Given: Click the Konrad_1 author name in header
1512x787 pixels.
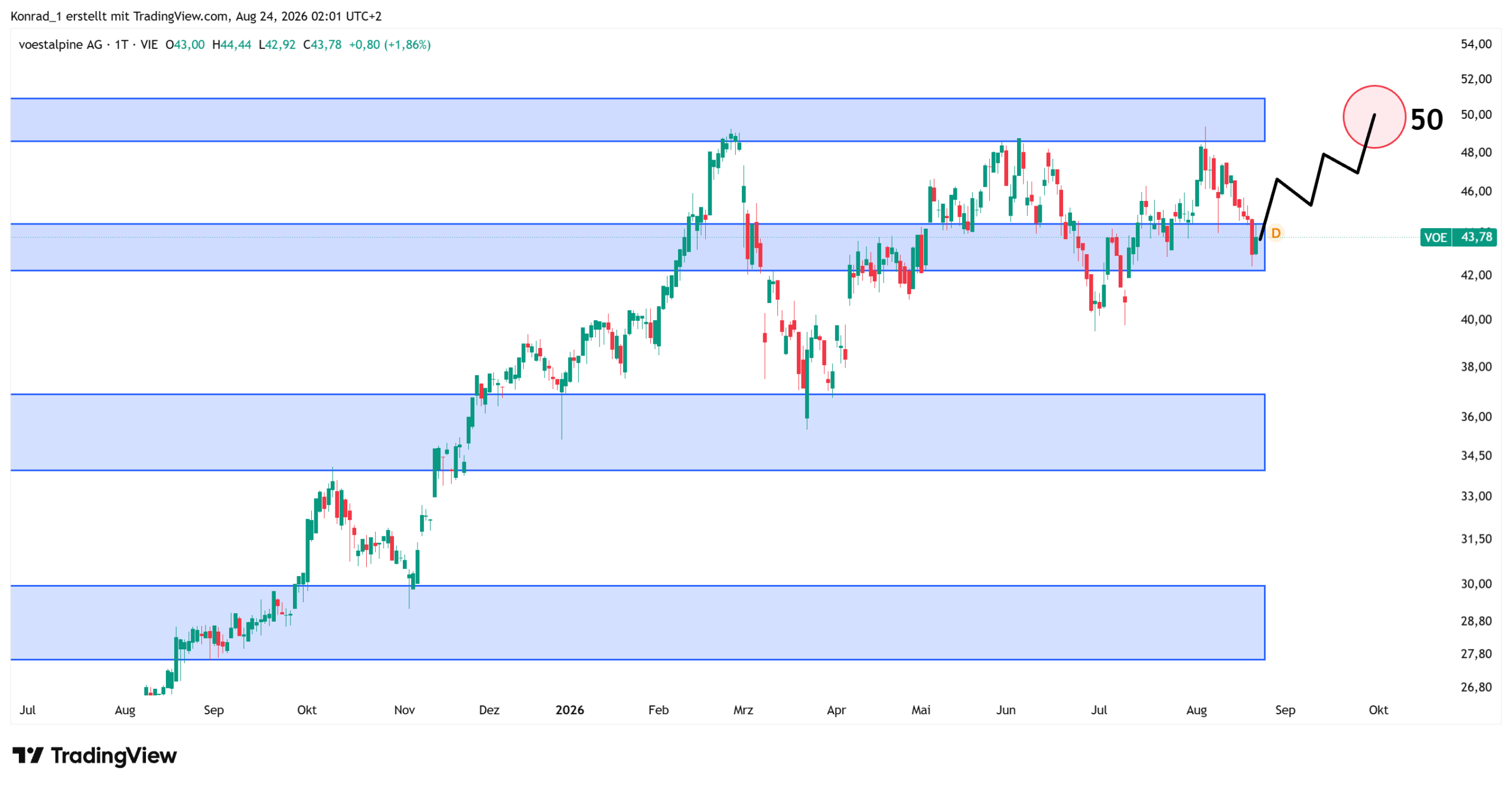Looking at the screenshot, I should (x=37, y=17).
